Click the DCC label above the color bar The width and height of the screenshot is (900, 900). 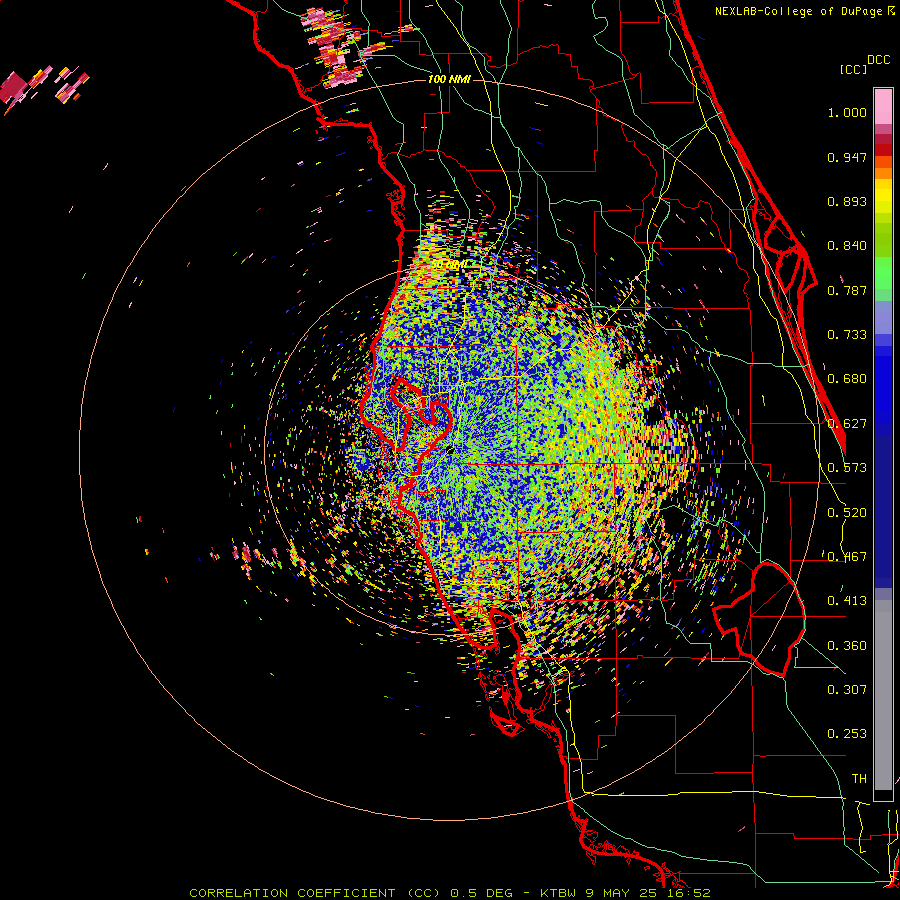[878, 60]
